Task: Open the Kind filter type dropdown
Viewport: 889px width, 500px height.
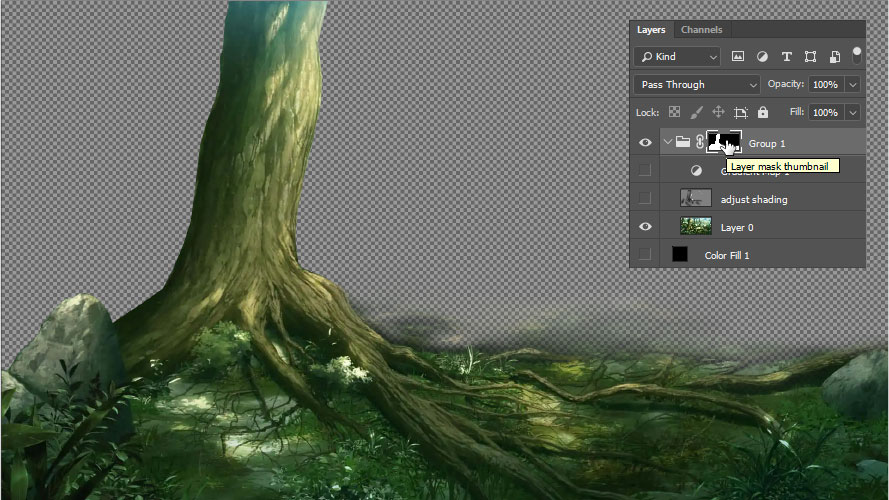Action: 677,57
